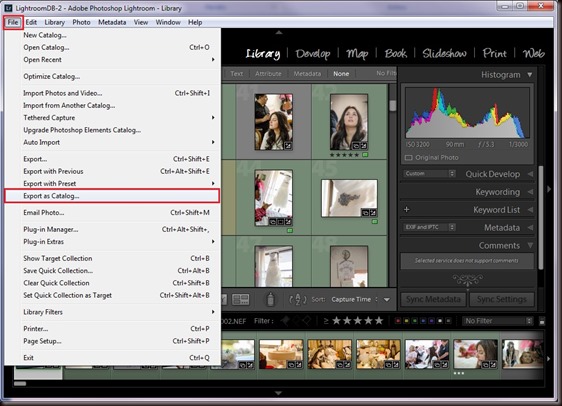Collapse the Histogram panel
Viewport: 562px width, 406px height.
(530, 75)
